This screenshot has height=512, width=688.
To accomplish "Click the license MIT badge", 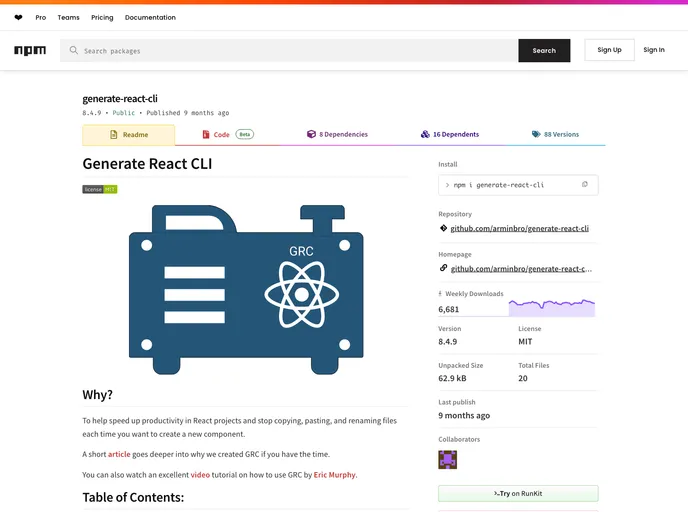I will click(100, 189).
